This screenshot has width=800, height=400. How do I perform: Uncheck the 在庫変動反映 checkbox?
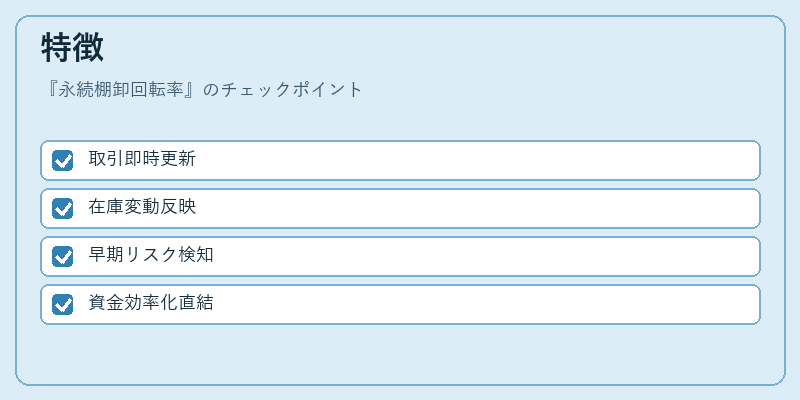click(62, 208)
